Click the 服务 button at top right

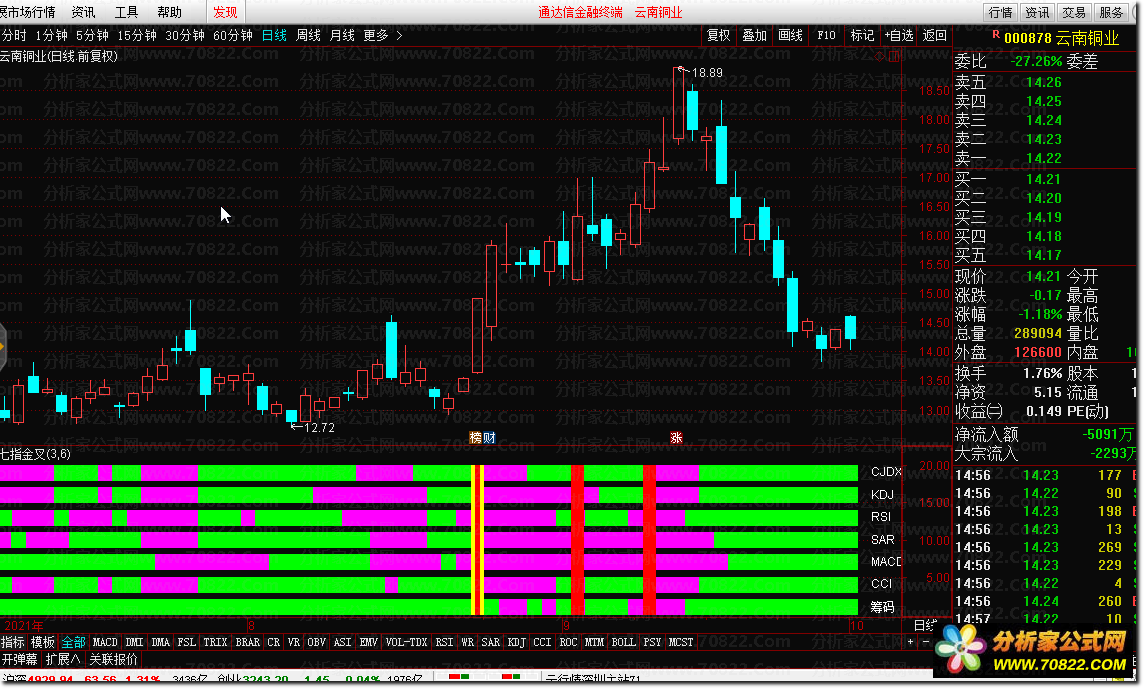[1111, 12]
